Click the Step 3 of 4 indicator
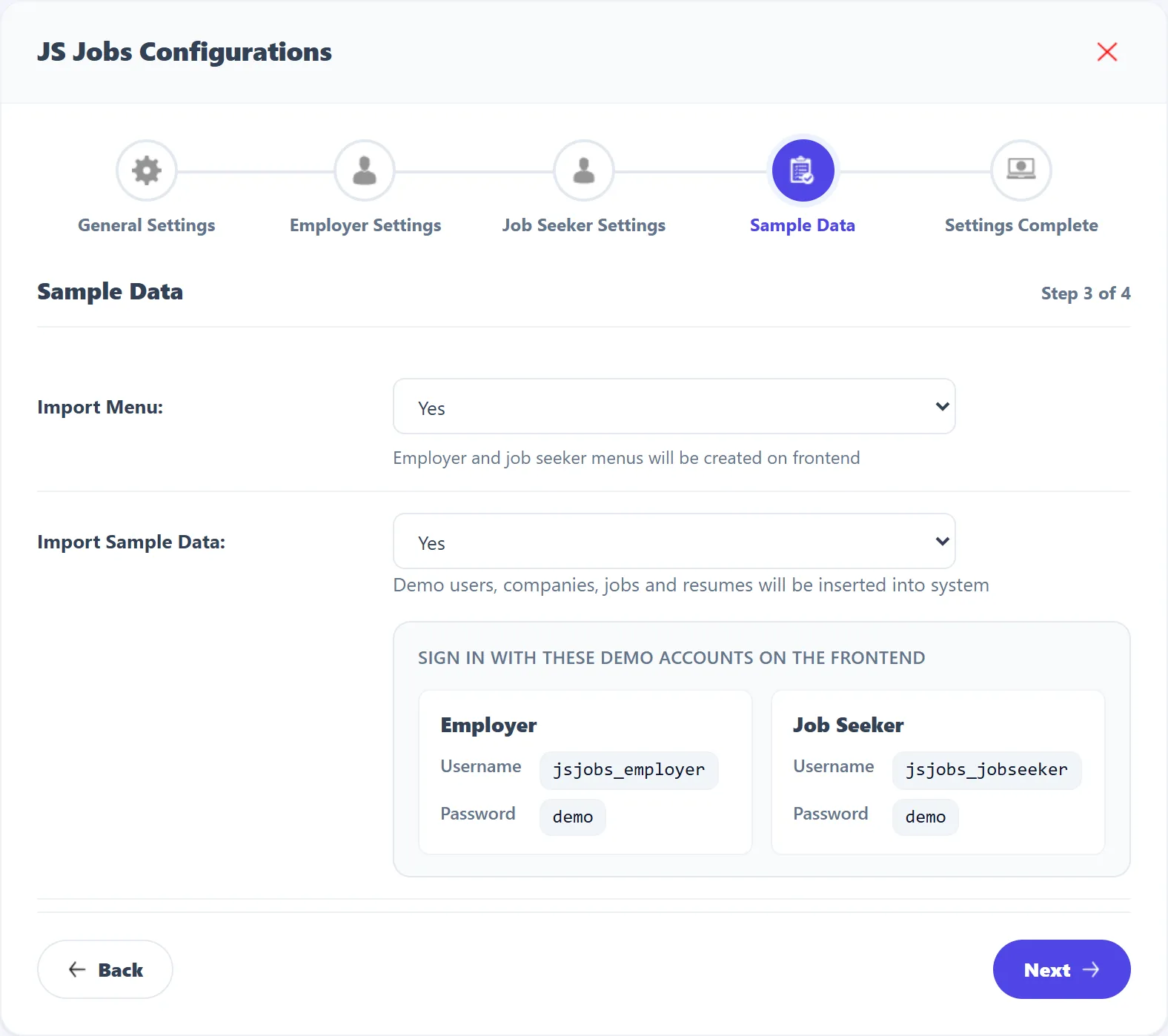Viewport: 1168px width, 1036px height. coord(1086,293)
